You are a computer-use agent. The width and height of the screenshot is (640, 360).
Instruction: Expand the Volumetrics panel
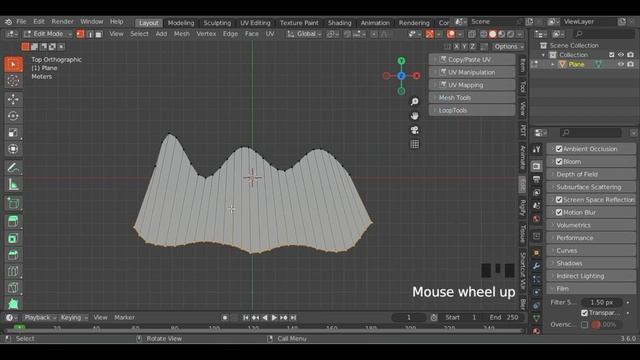click(591, 225)
